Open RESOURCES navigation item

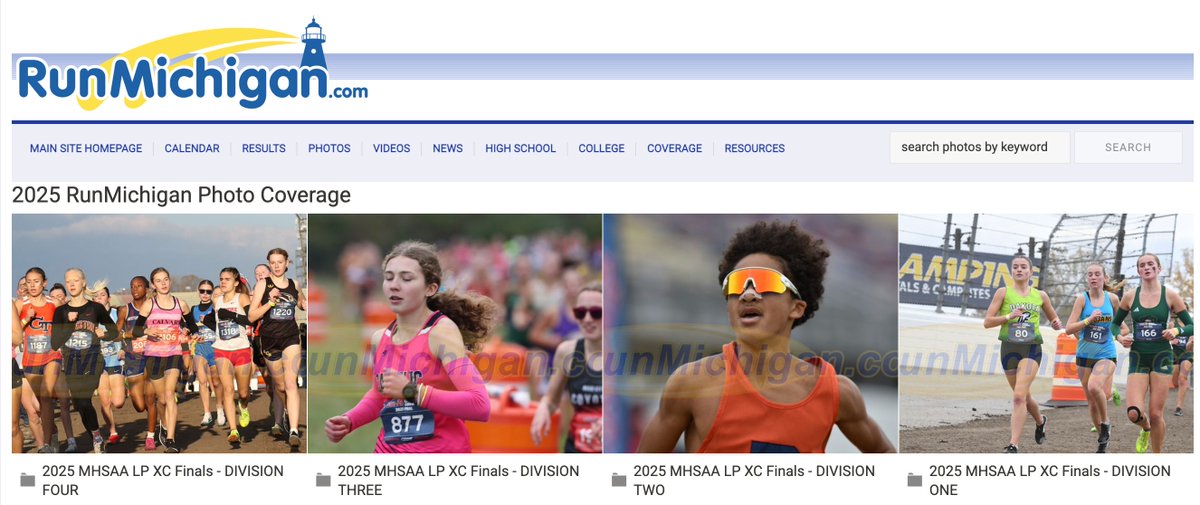755,148
